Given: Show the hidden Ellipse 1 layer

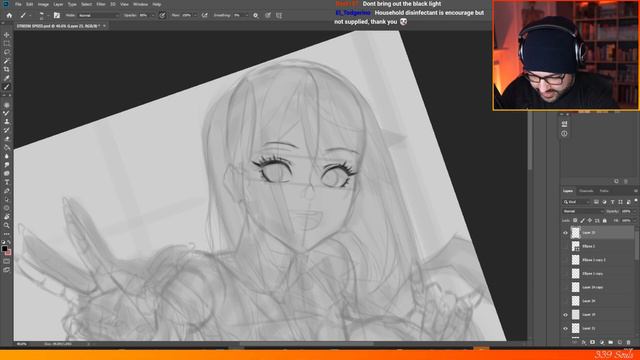Looking at the screenshot, I should tap(565, 247).
